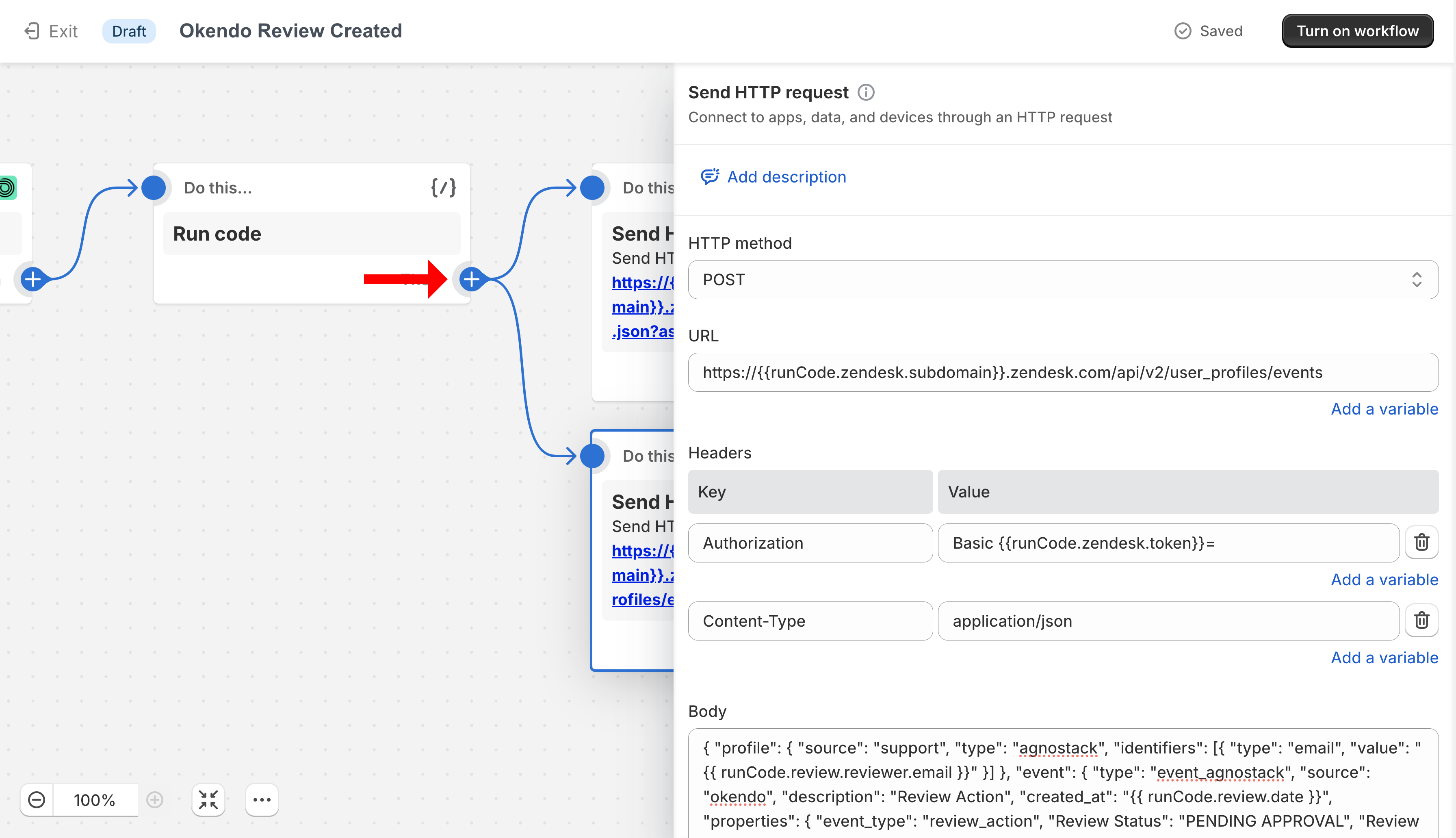Click the Draft status badge
The width and height of the screenshot is (1456, 838).
tap(129, 31)
